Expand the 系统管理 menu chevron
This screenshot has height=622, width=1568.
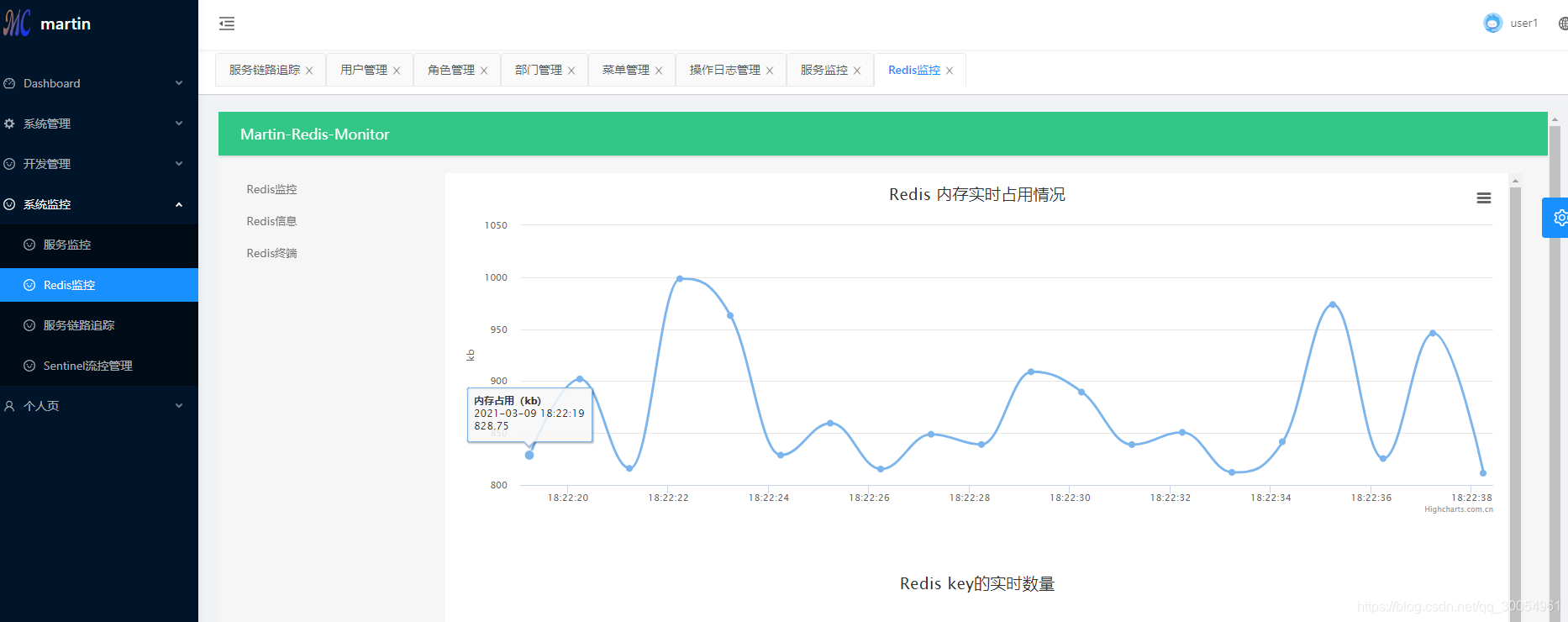[x=179, y=124]
